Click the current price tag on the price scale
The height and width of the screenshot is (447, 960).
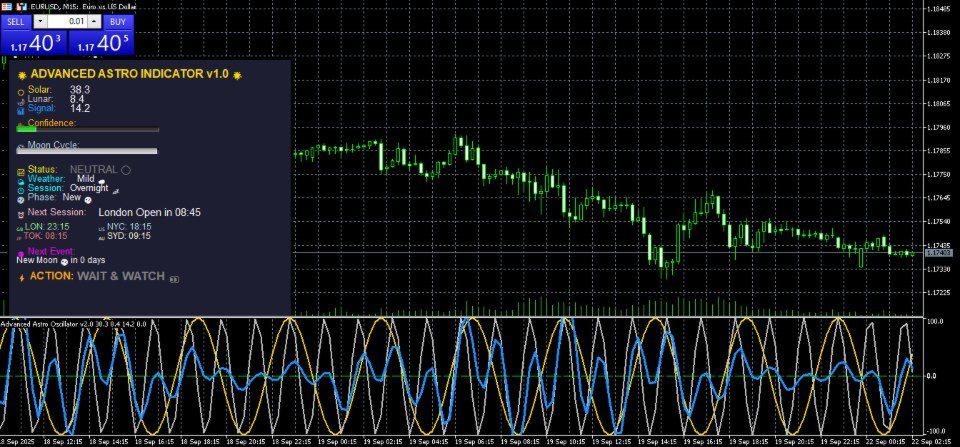click(x=939, y=252)
